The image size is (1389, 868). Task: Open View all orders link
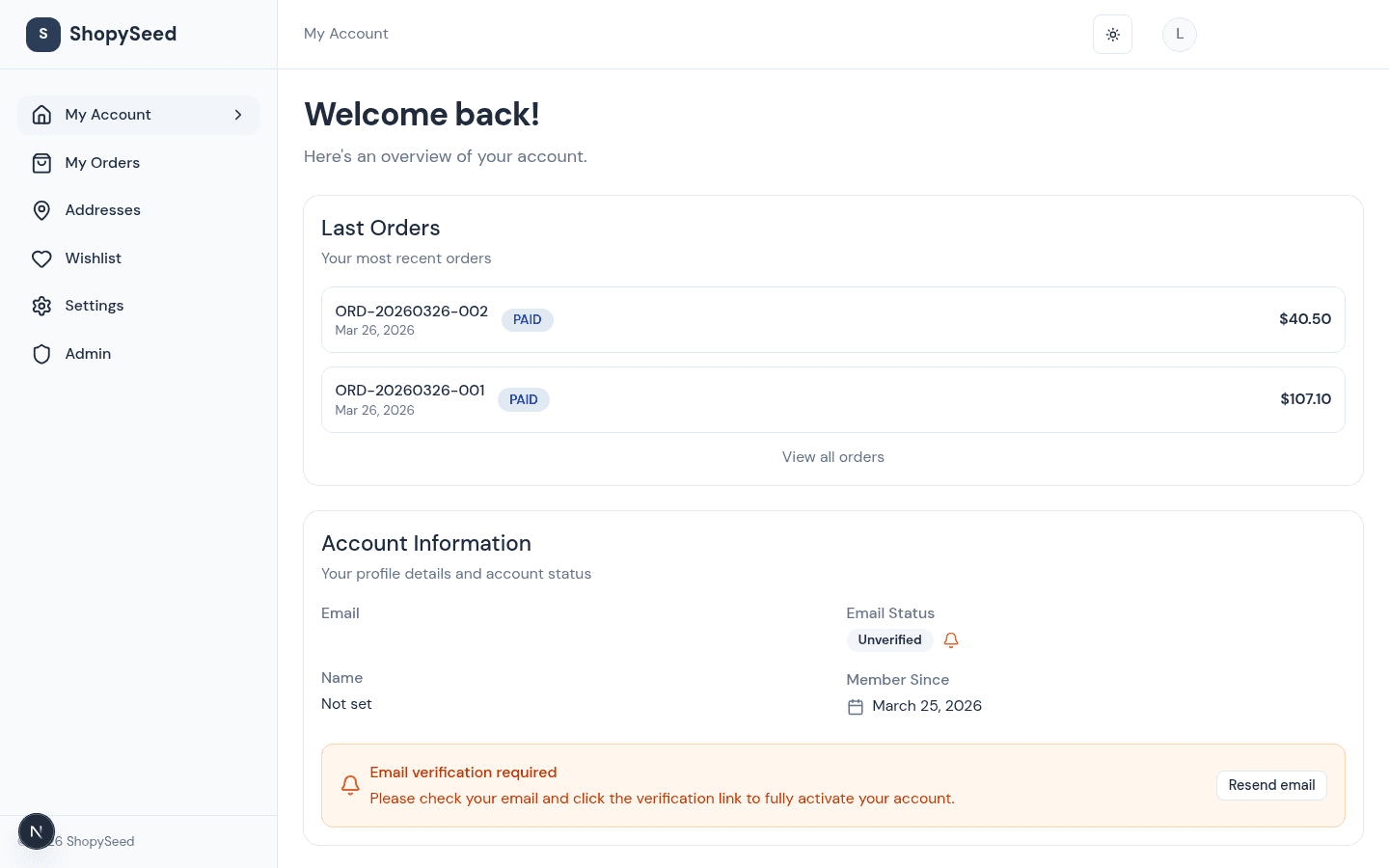[832, 456]
